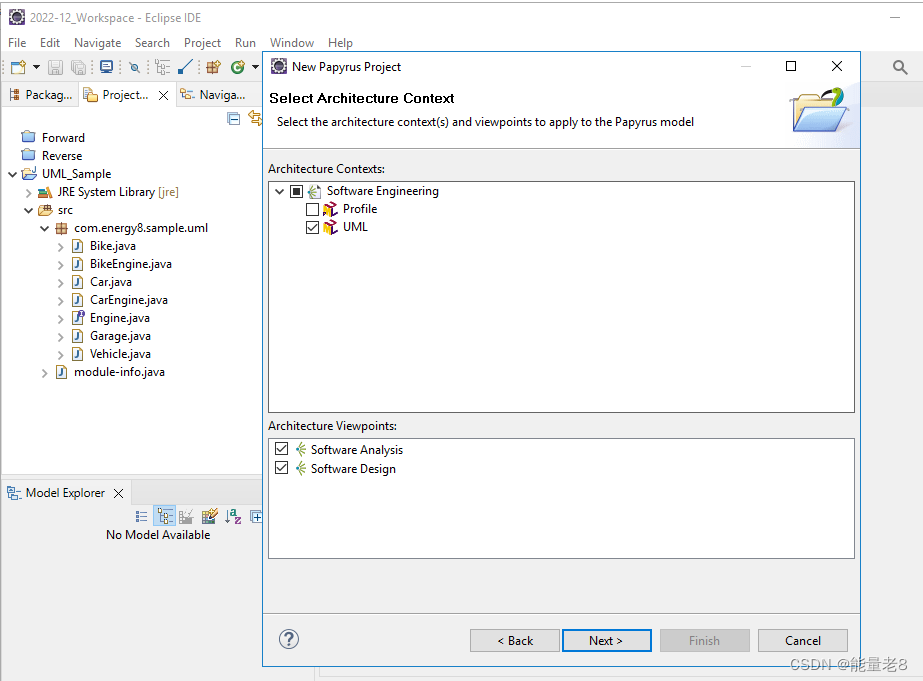Image resolution: width=923 pixels, height=681 pixels.
Task: Switch to the Navigator tab
Action: tap(213, 95)
